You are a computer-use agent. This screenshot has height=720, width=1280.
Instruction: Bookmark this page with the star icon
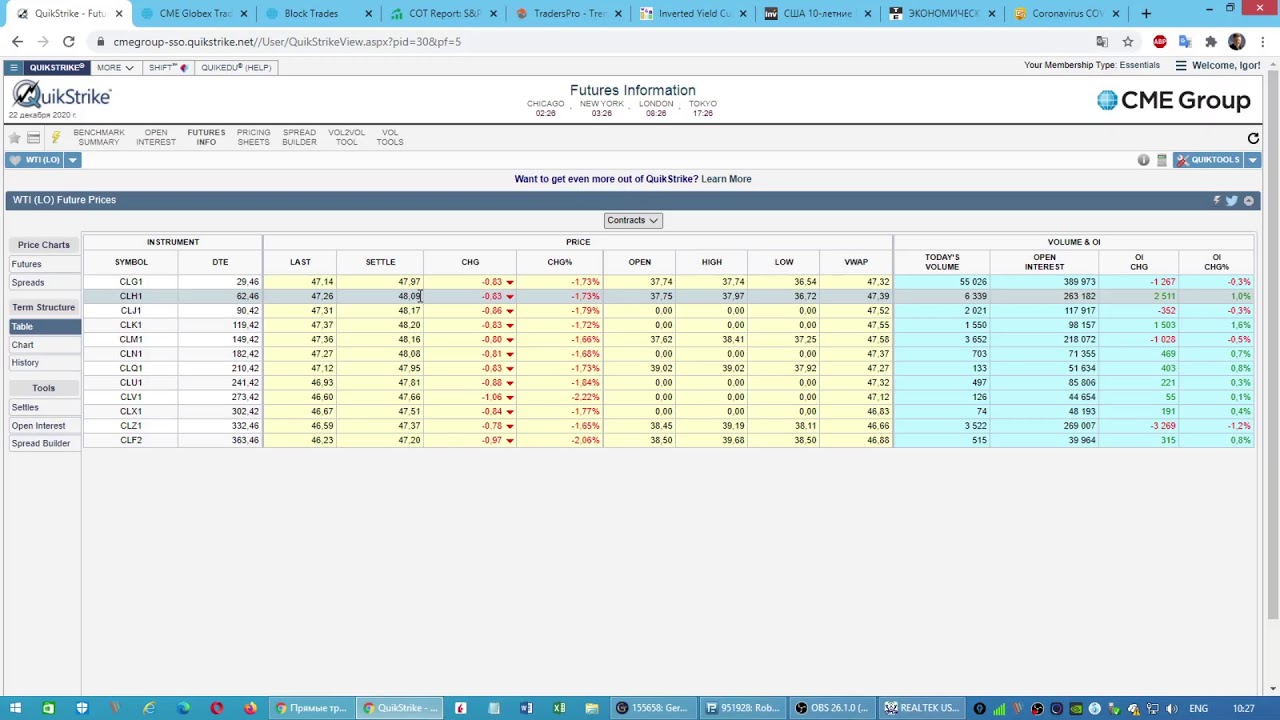coord(1128,42)
